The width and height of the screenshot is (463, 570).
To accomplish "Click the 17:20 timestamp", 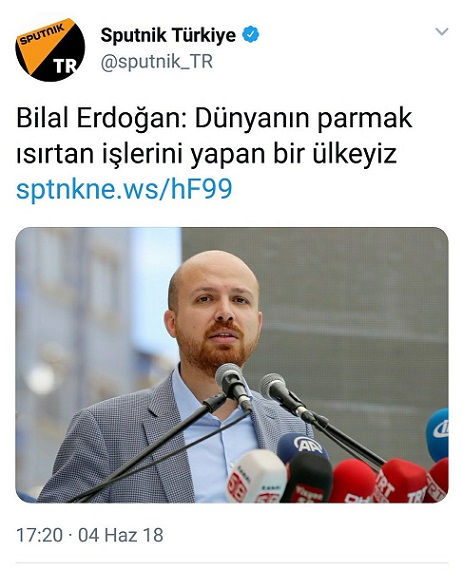I will 40,535.
